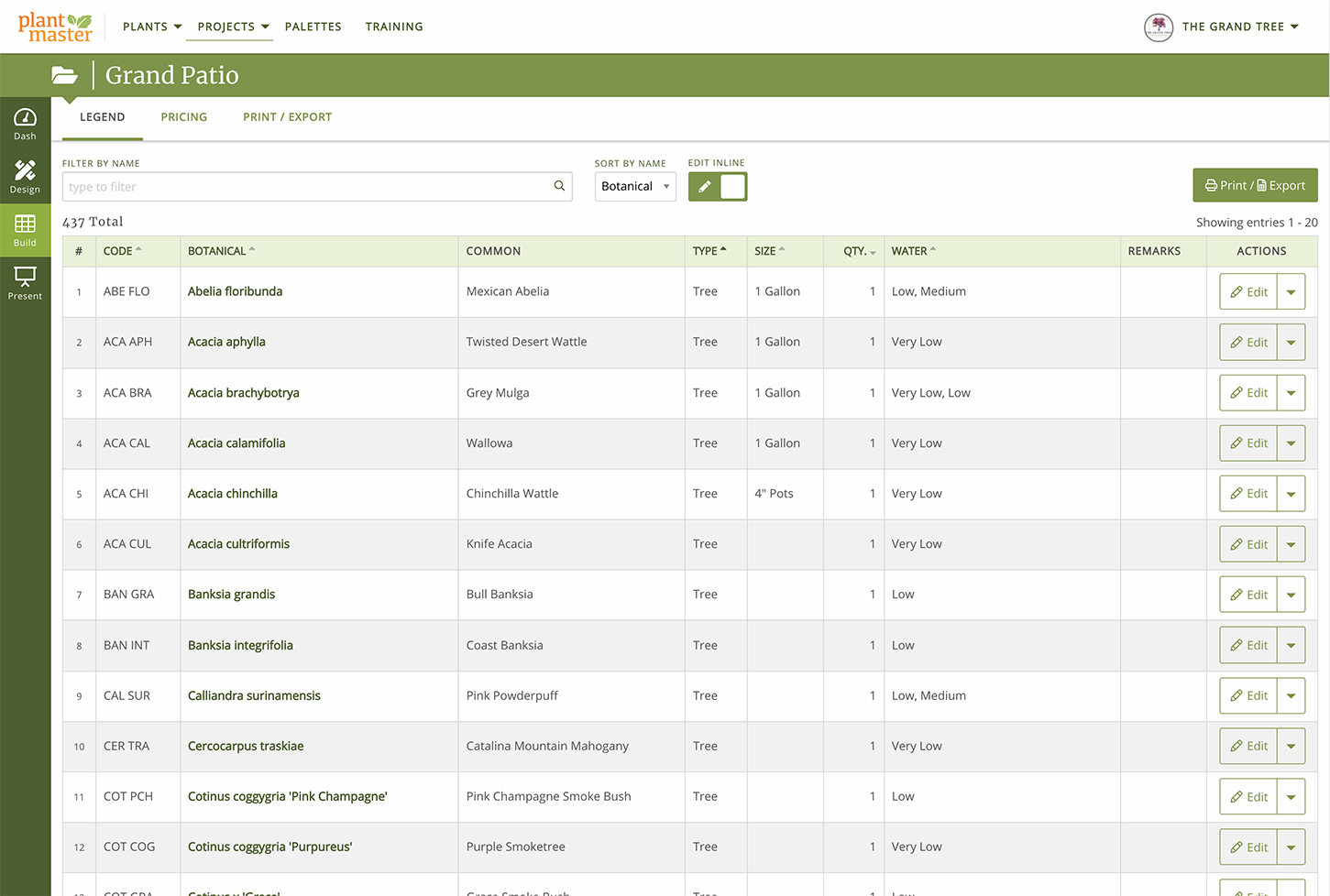The height and width of the screenshot is (896, 1330).
Task: Click the filter by name input field
Action: pyautogui.click(x=317, y=187)
